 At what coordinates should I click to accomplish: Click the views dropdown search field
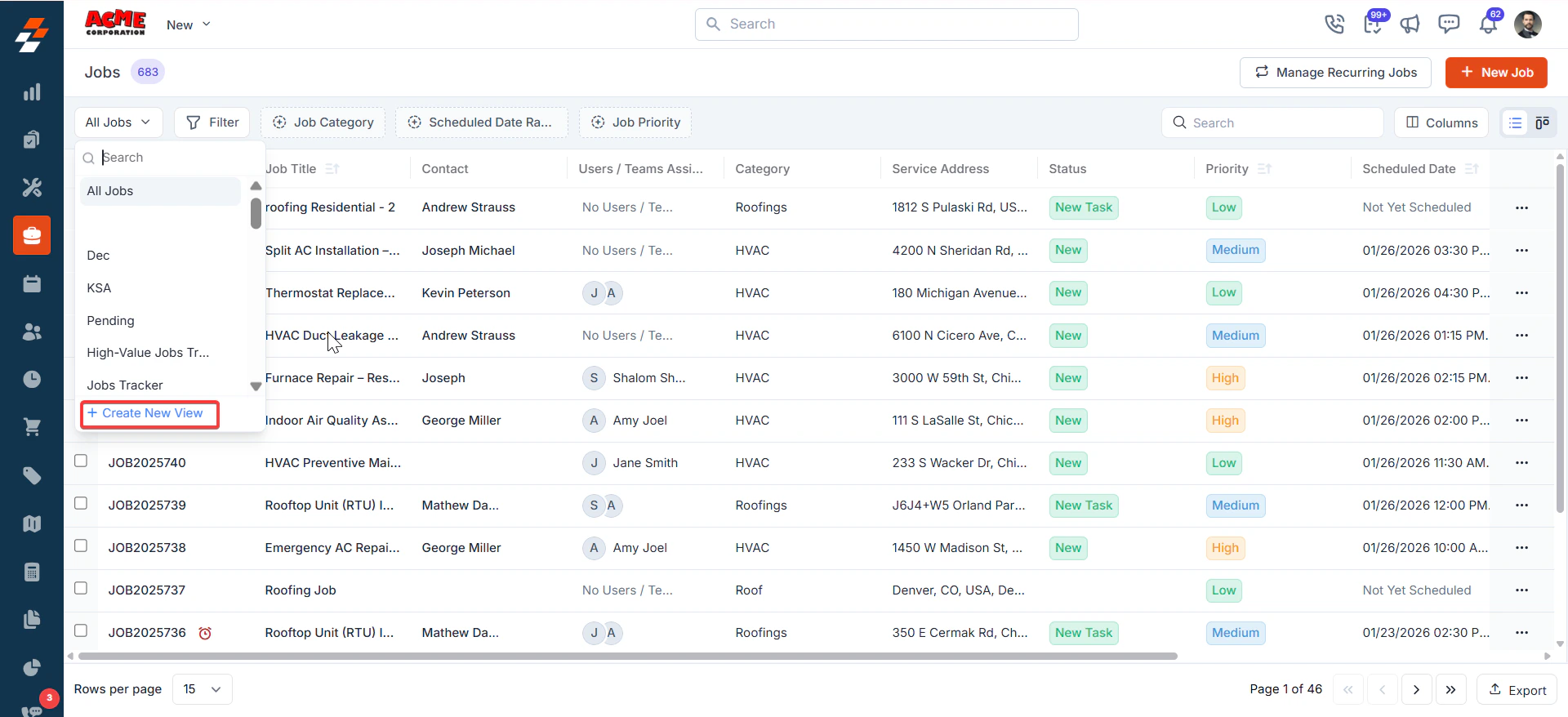[x=170, y=158]
